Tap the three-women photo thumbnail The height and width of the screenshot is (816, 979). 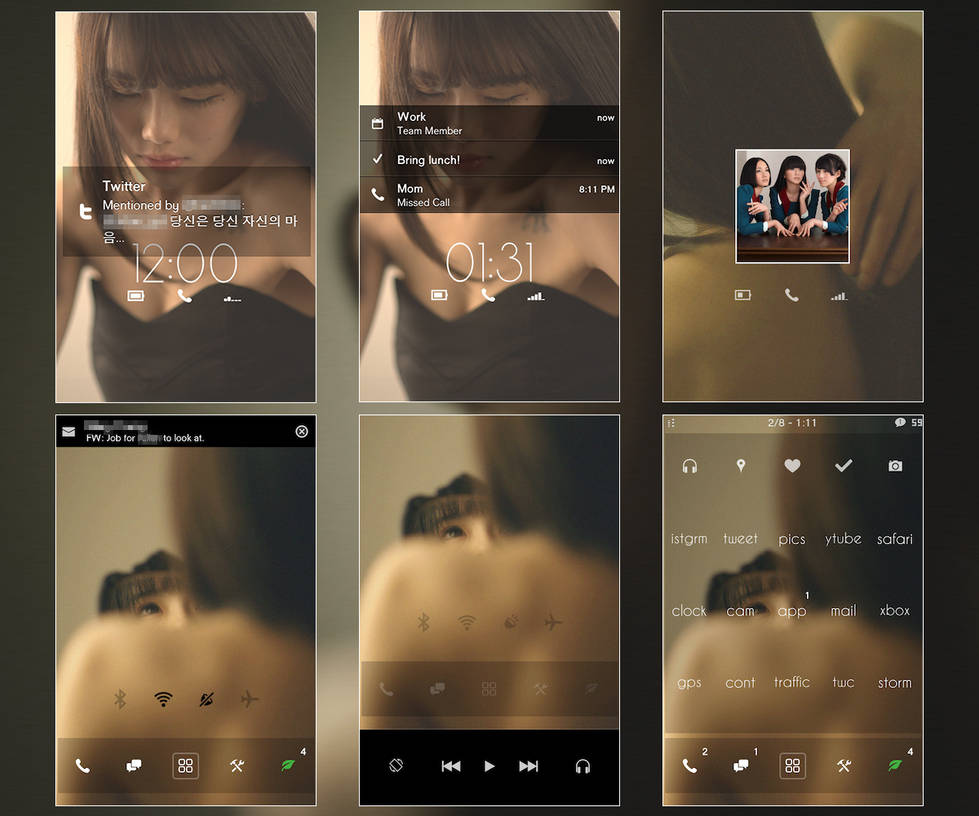tap(792, 207)
